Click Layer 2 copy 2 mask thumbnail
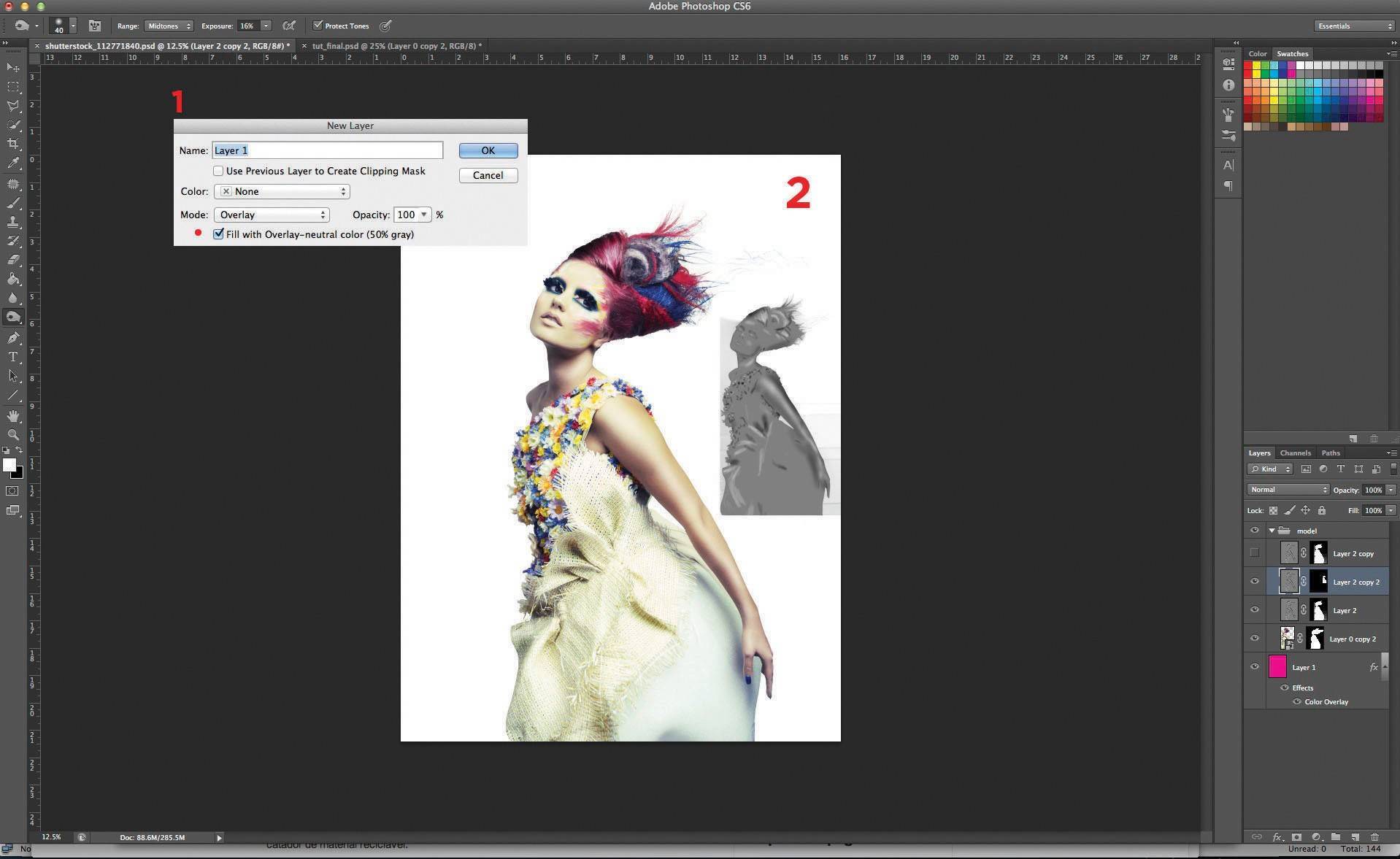 pos(1318,582)
